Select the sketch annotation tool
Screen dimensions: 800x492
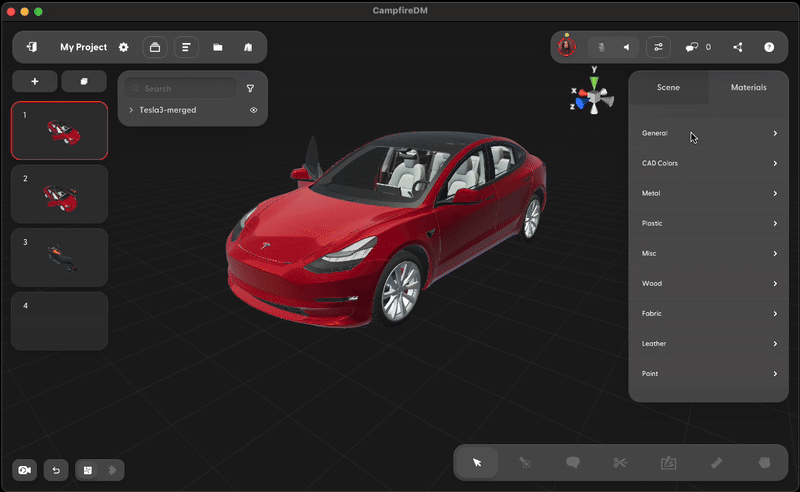click(x=668, y=462)
